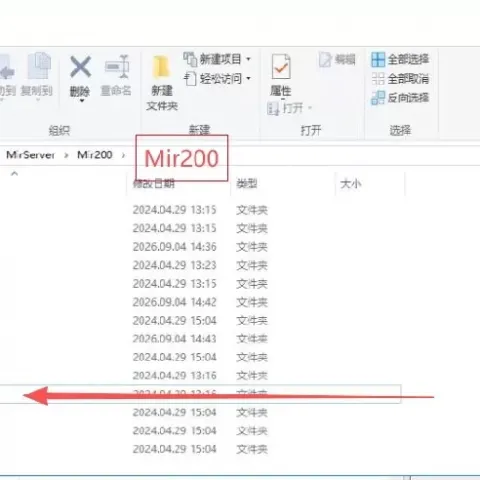
Task: Click the 重命名 text label
Action: 116,90
